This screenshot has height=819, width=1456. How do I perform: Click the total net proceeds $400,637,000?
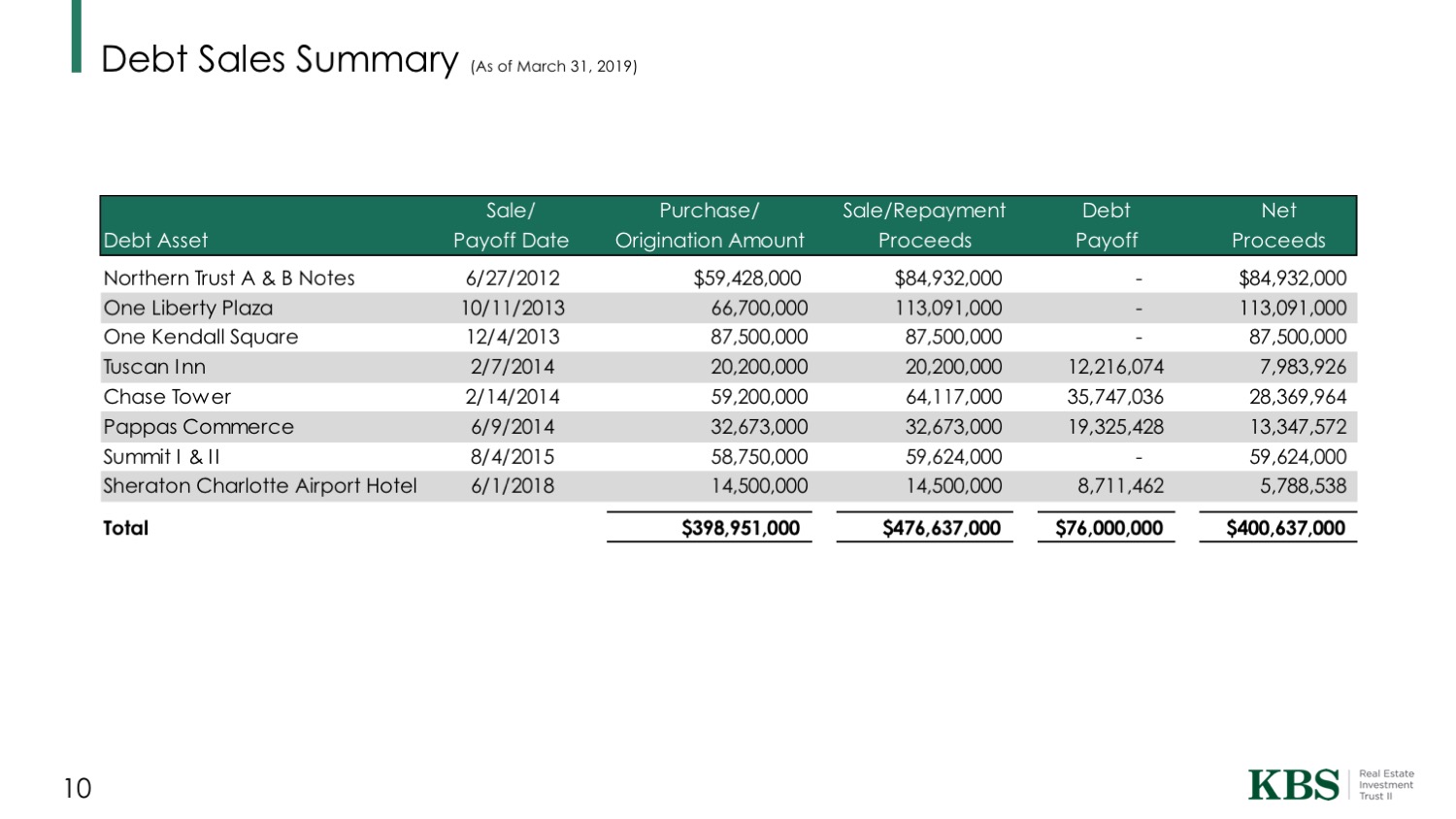(1286, 528)
